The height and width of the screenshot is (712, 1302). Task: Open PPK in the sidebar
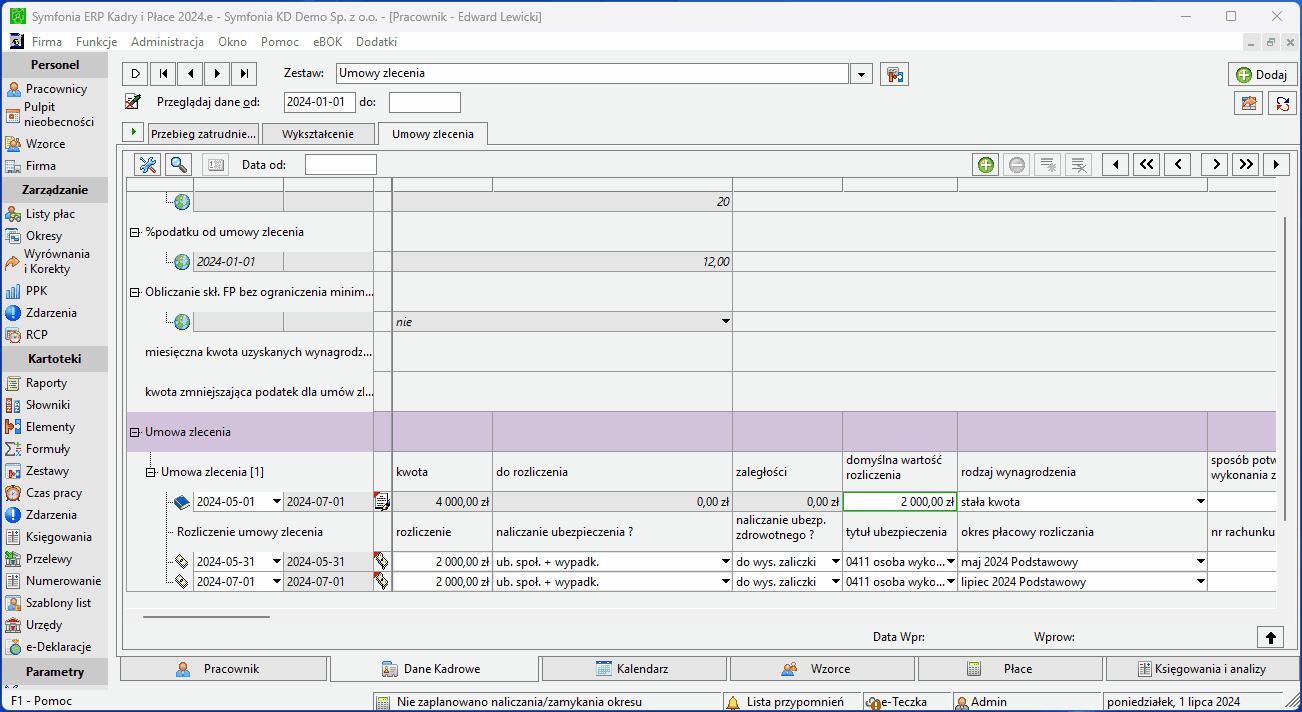coord(27,291)
